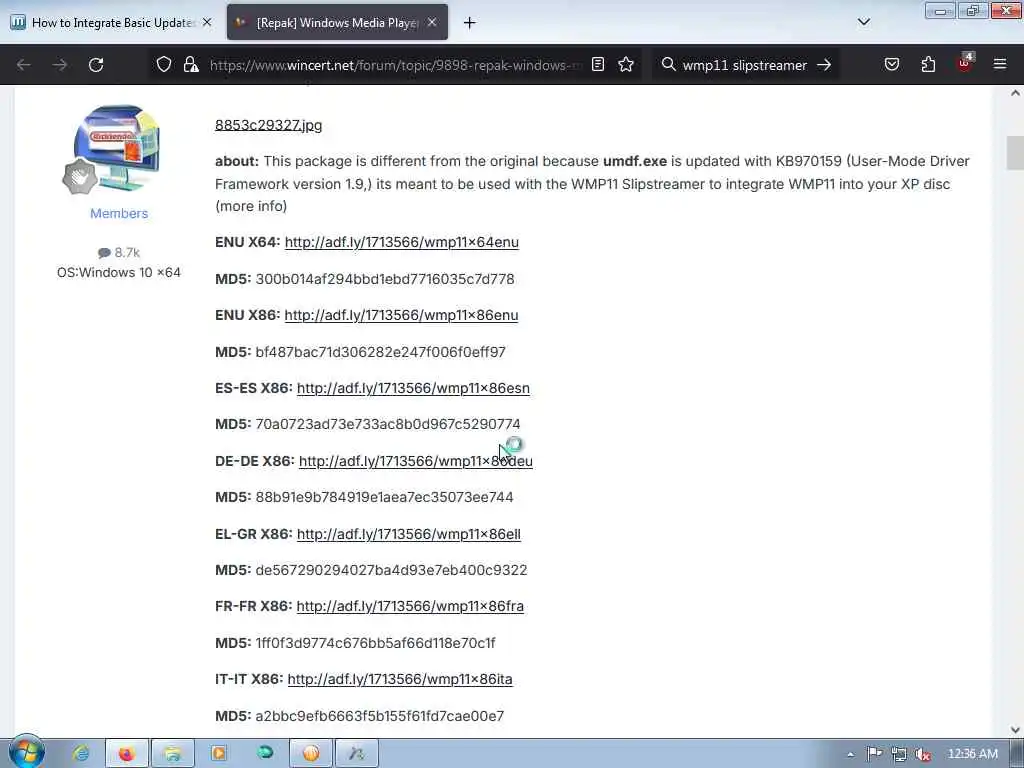Toggle reader view icon
Viewport: 1024px width, 768px height.
point(598,64)
